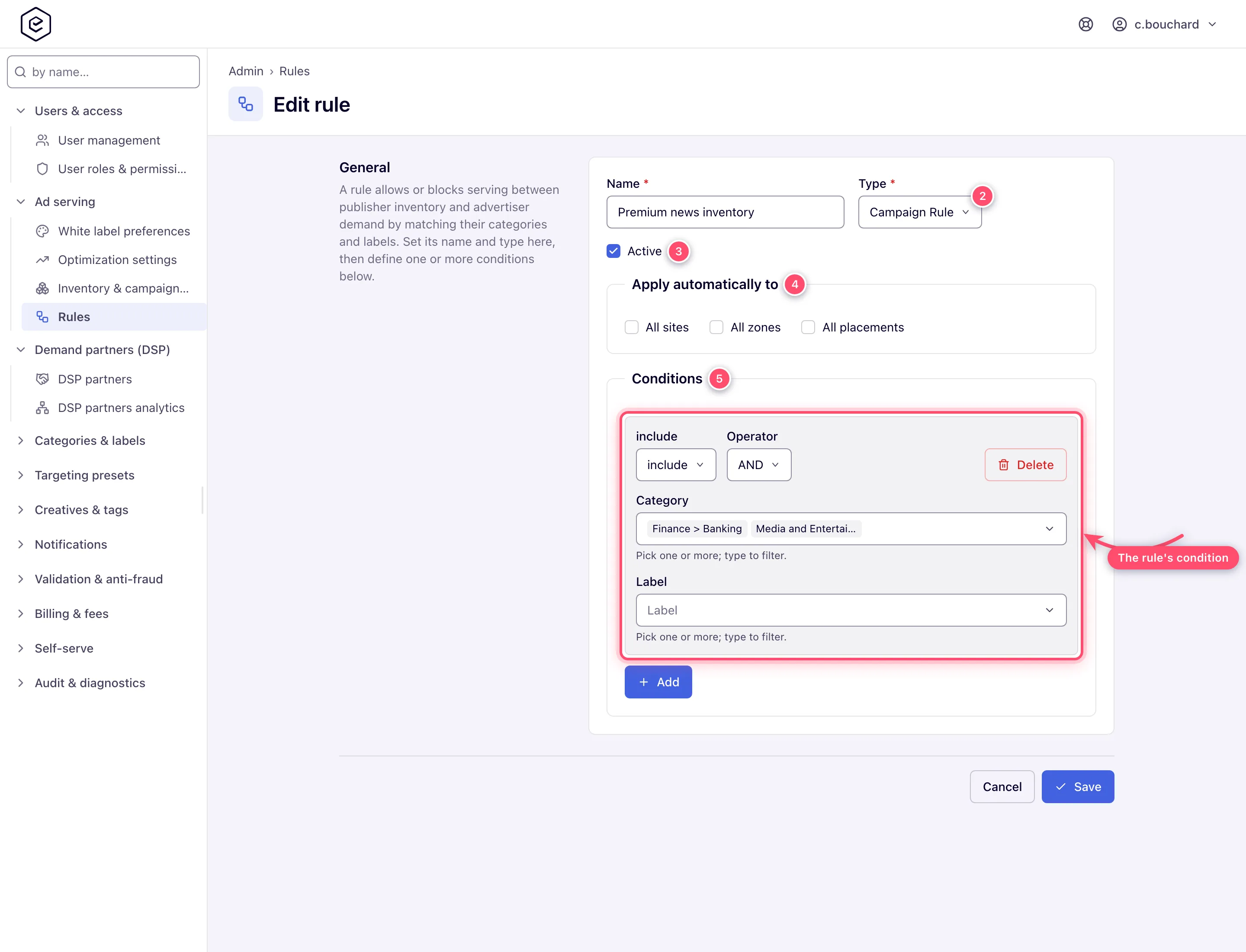1246x952 pixels.
Task: Click the network icon for DSP partners analytics
Action: pyautogui.click(x=42, y=408)
